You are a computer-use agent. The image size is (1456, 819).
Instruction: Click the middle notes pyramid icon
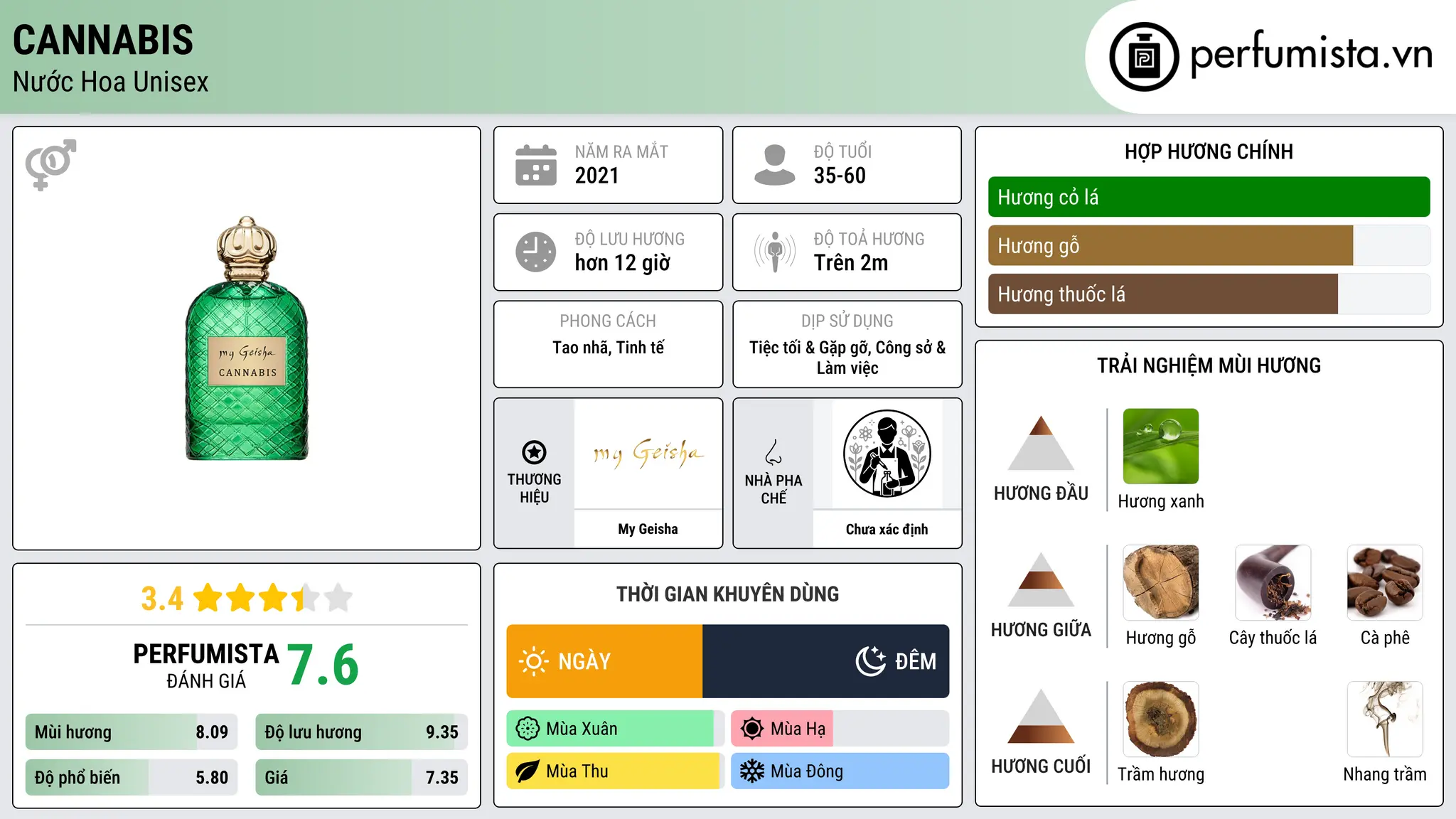coord(1041,579)
